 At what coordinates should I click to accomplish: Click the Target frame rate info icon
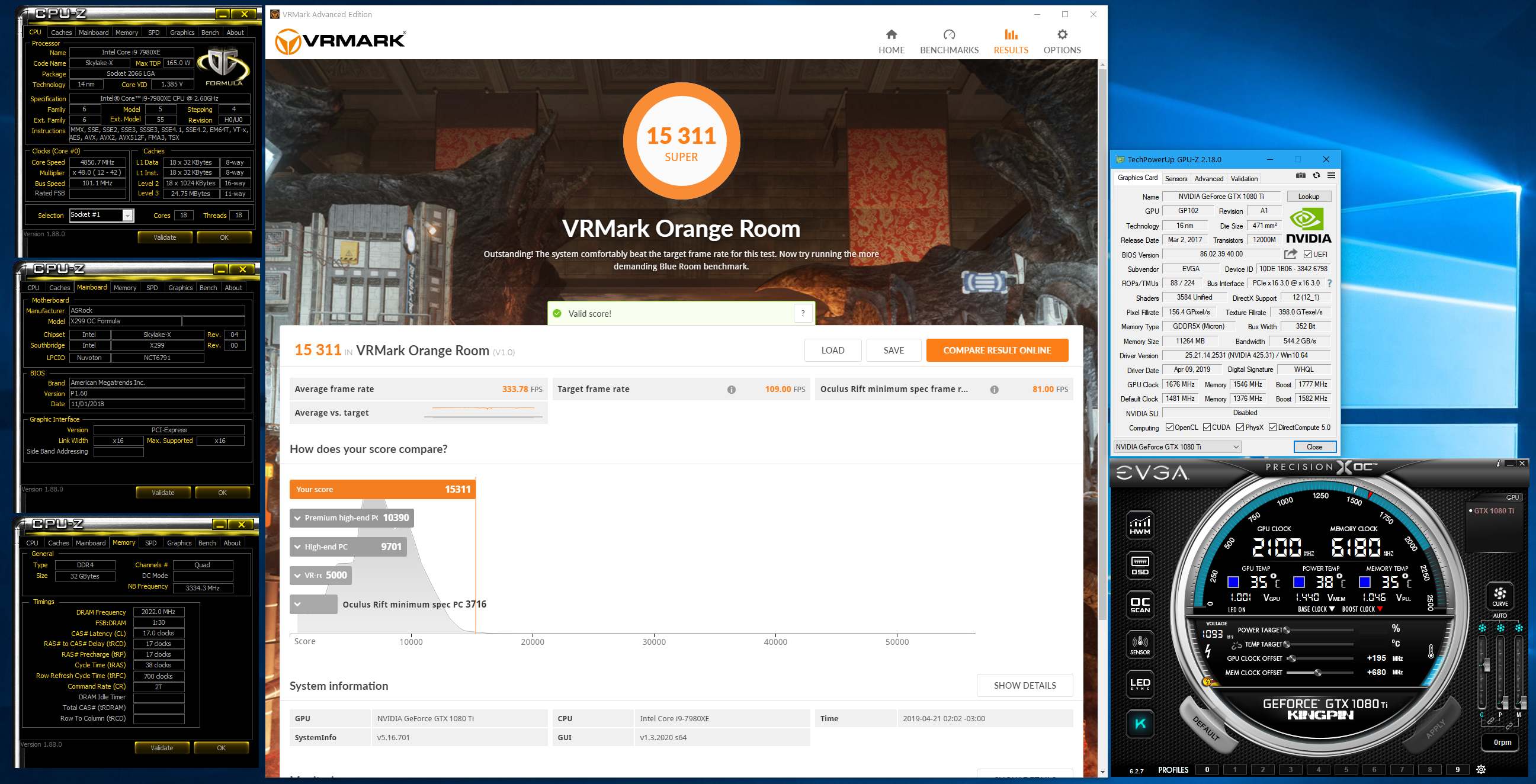731,389
